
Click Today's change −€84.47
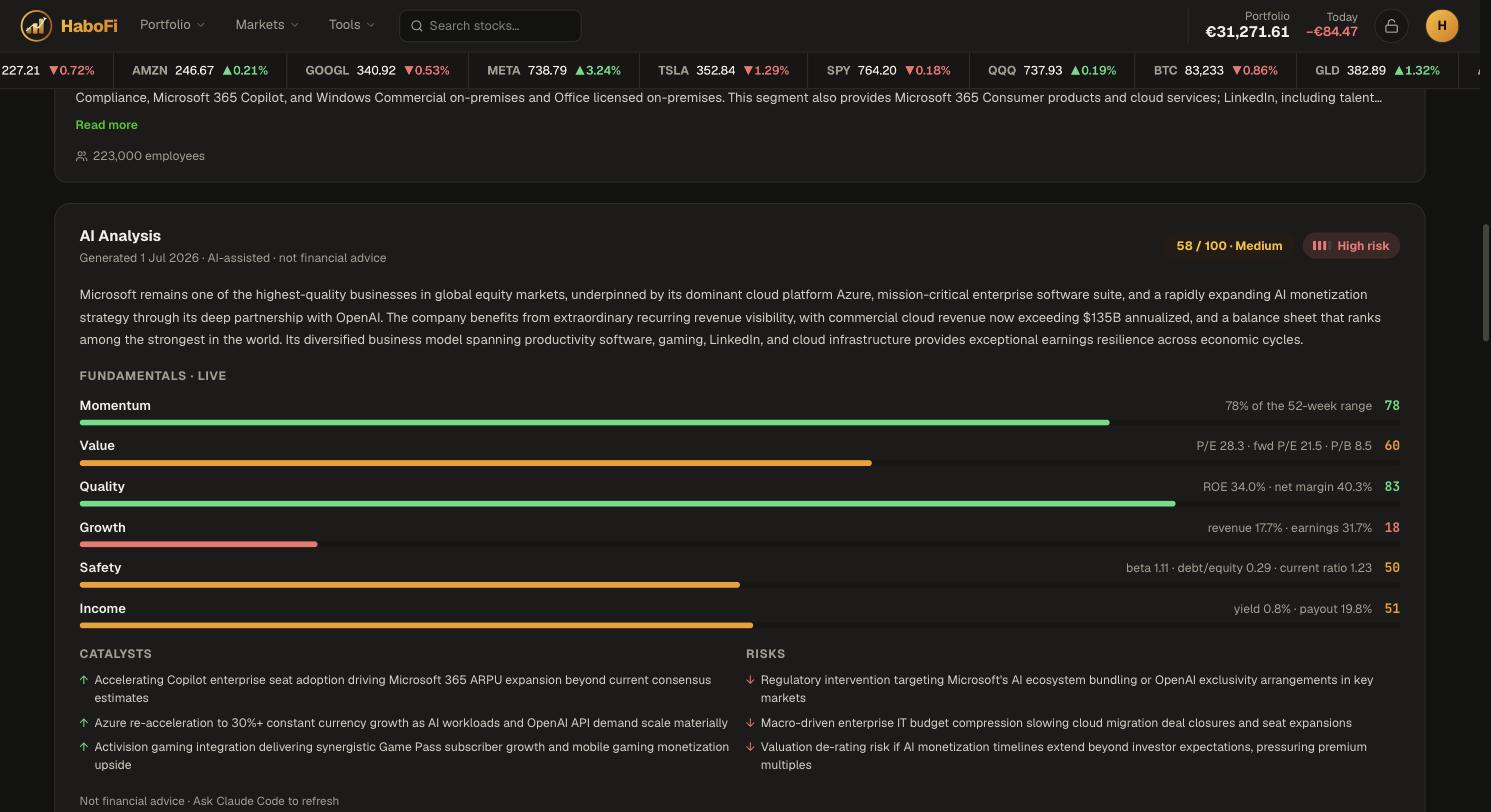tap(1332, 32)
